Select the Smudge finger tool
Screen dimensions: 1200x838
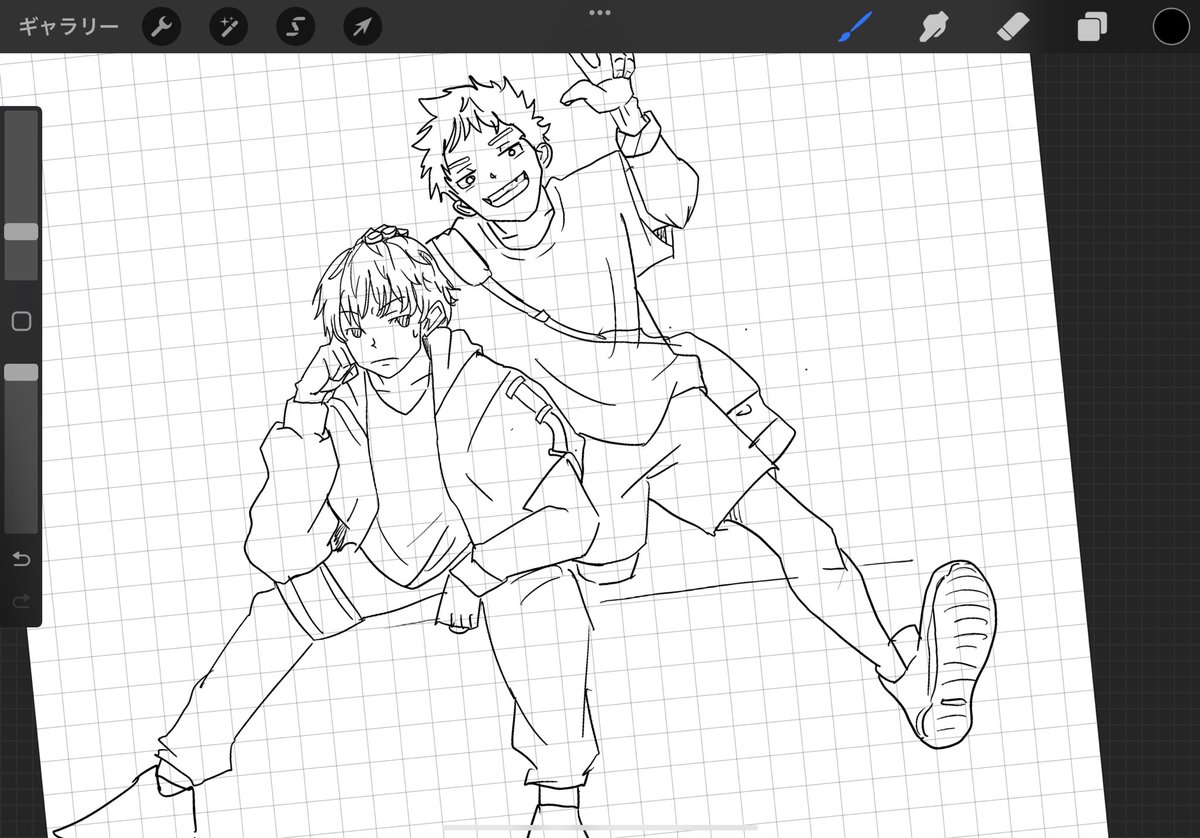click(x=933, y=27)
